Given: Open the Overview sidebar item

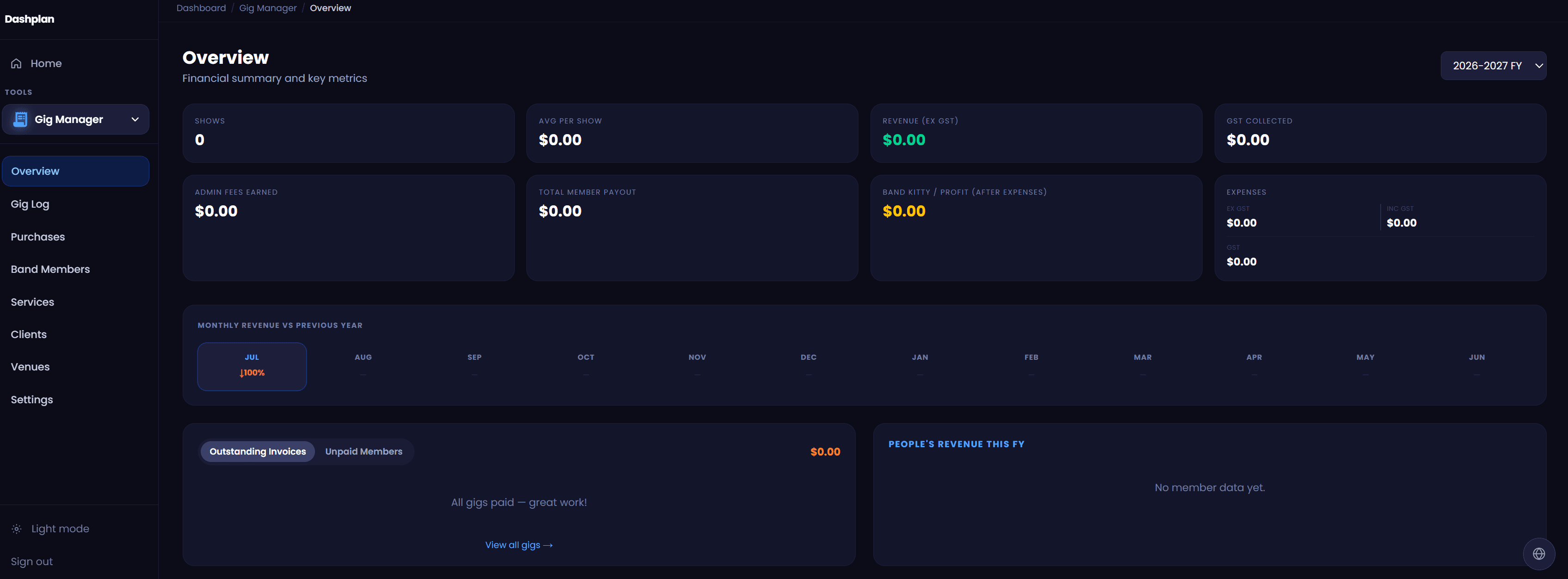Looking at the screenshot, I should [x=75, y=171].
